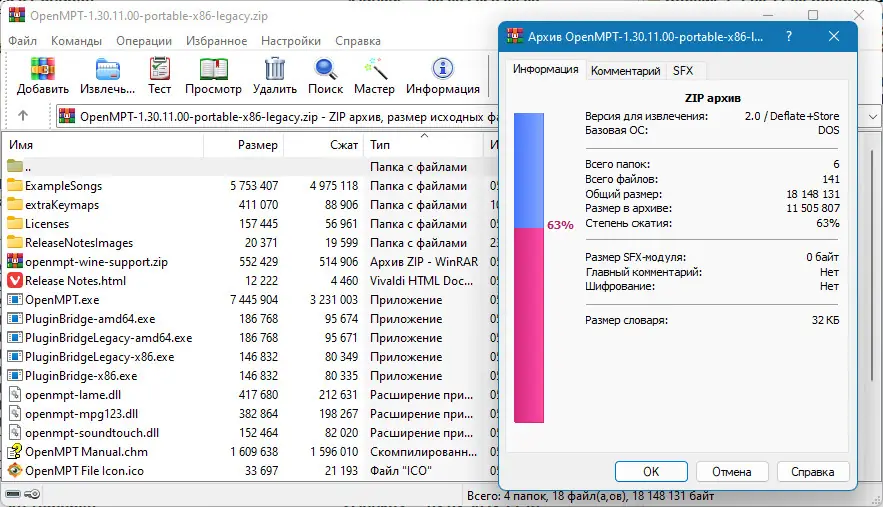883x507 pixels.
Task: Expand the address bar dropdown arrow
Action: [x=872, y=117]
